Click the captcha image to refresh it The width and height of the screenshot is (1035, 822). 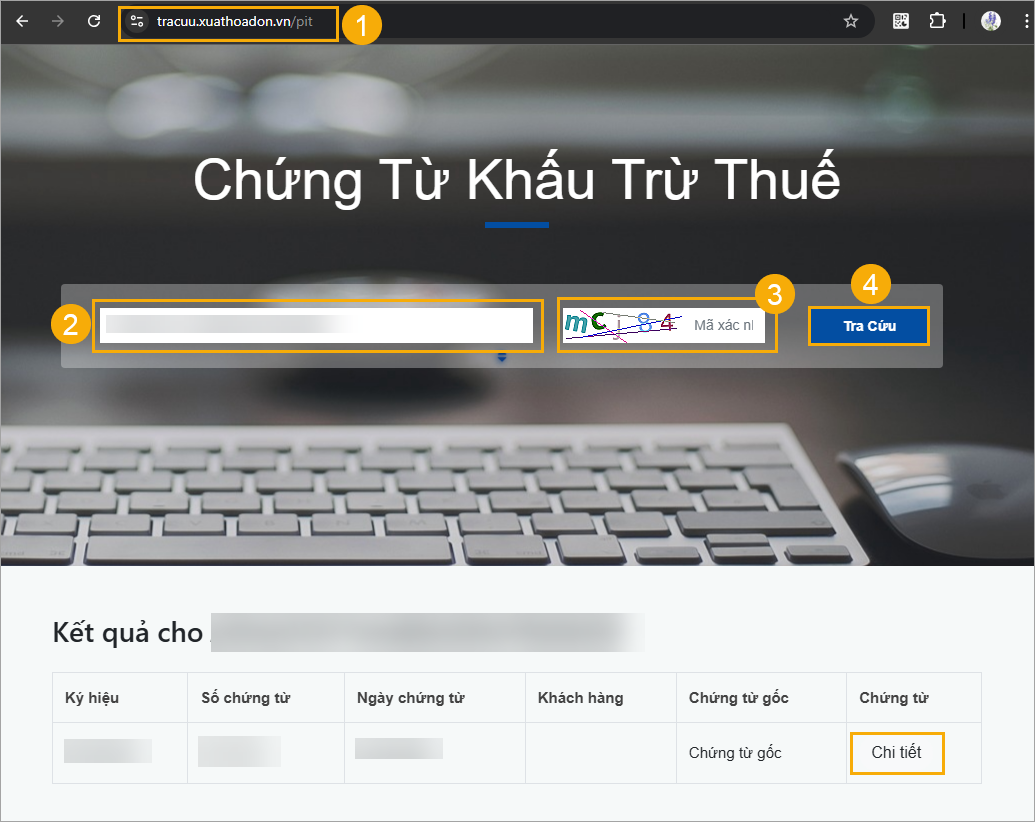click(620, 325)
